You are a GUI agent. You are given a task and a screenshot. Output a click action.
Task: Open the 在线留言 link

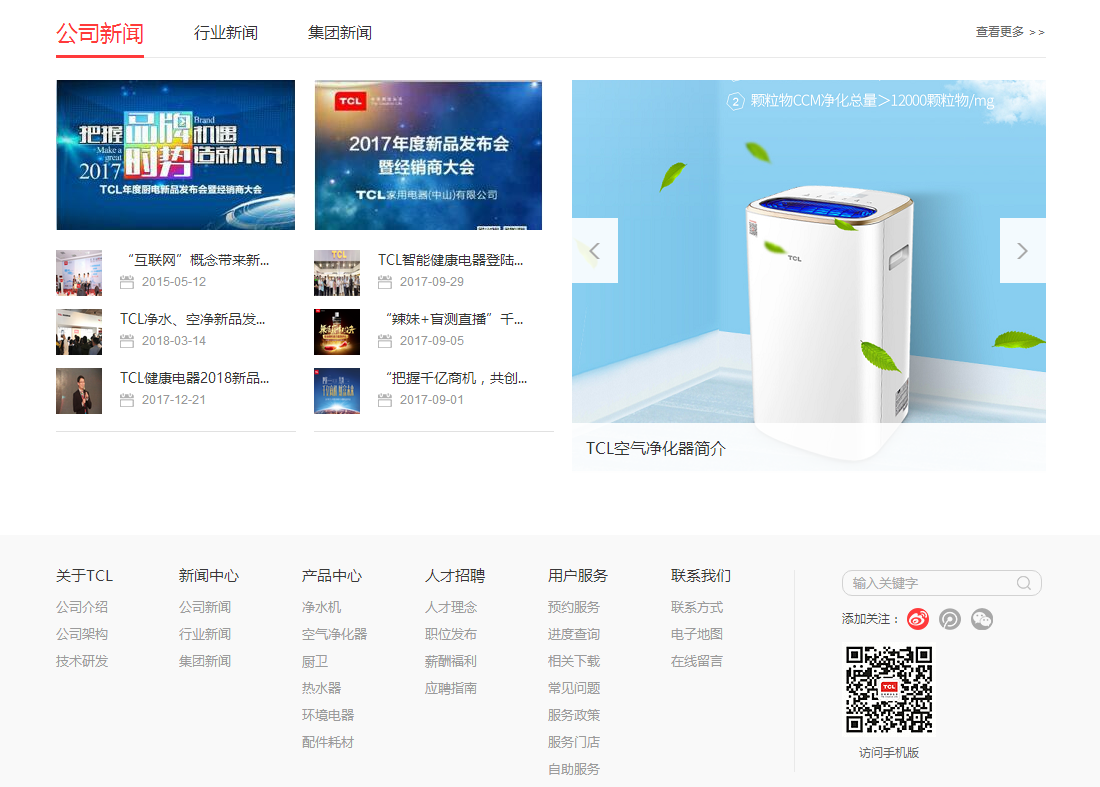coord(697,660)
